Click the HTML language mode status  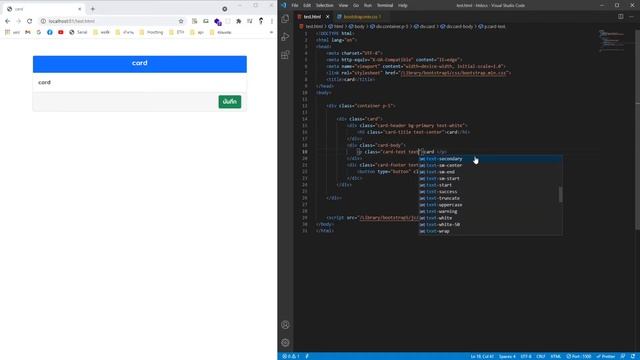point(556,356)
